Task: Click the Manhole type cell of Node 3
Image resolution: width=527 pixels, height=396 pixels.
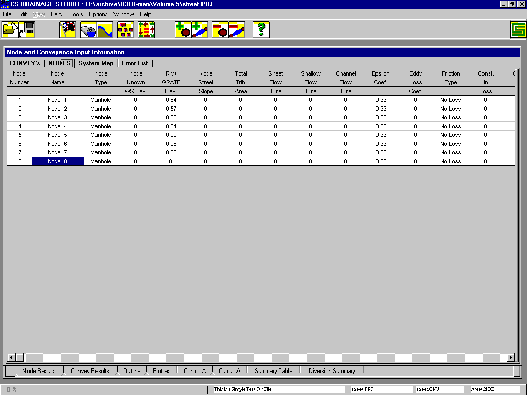Action: point(101,117)
